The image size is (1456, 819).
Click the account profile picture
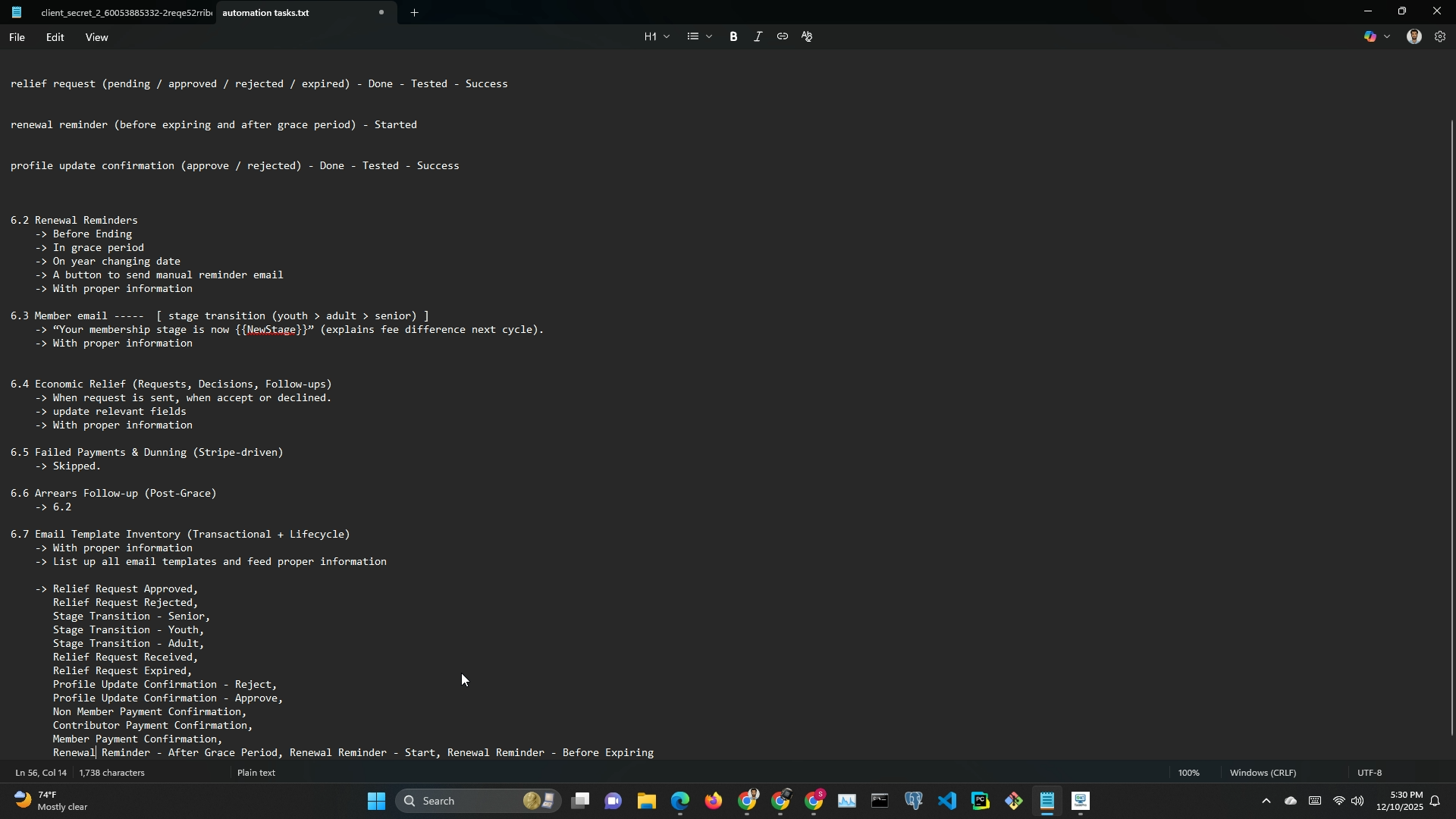[1414, 36]
